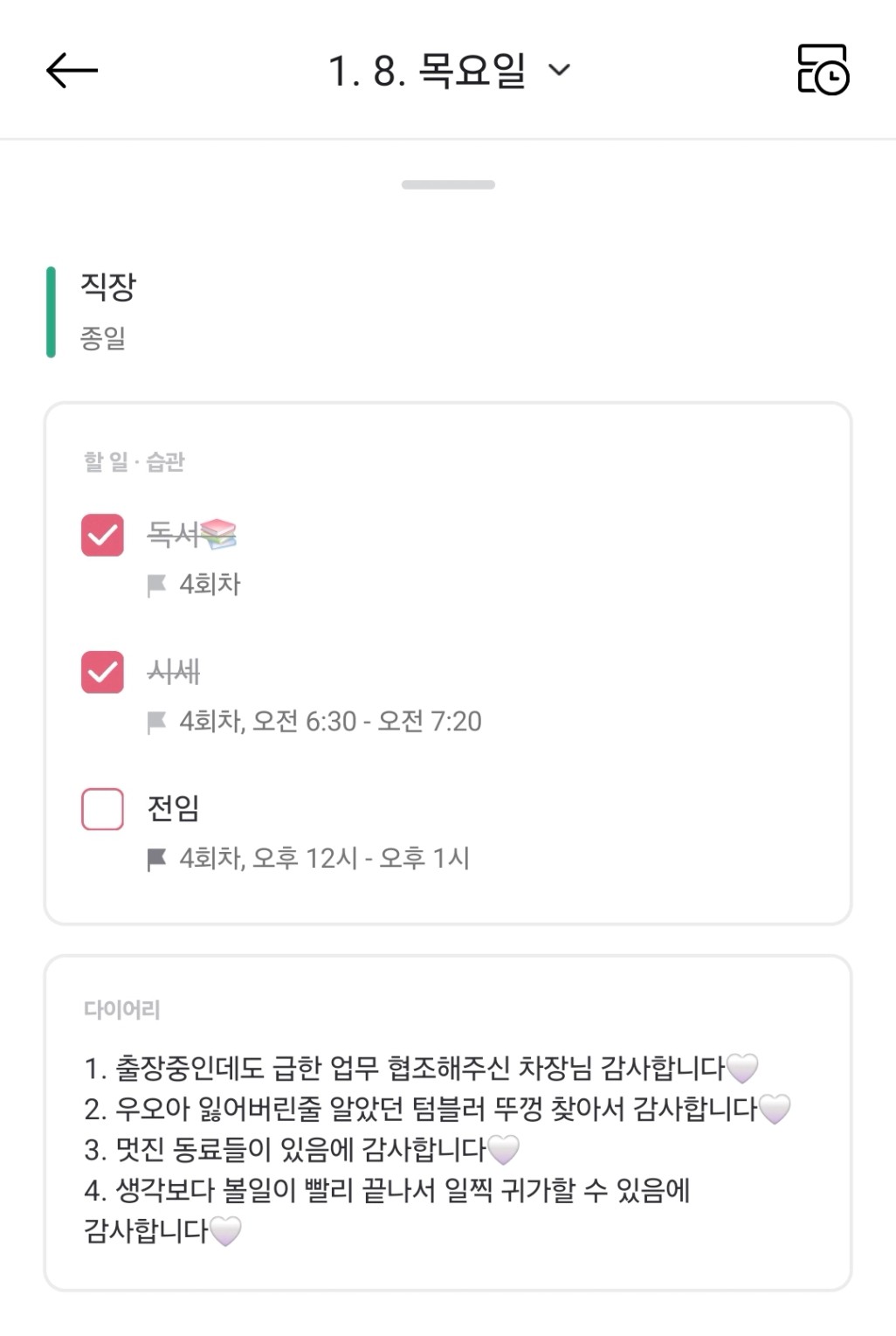Tap the 4회차, 오후 12시 - 오후 1시 schedule text
896x1336 pixels.
coord(324,859)
